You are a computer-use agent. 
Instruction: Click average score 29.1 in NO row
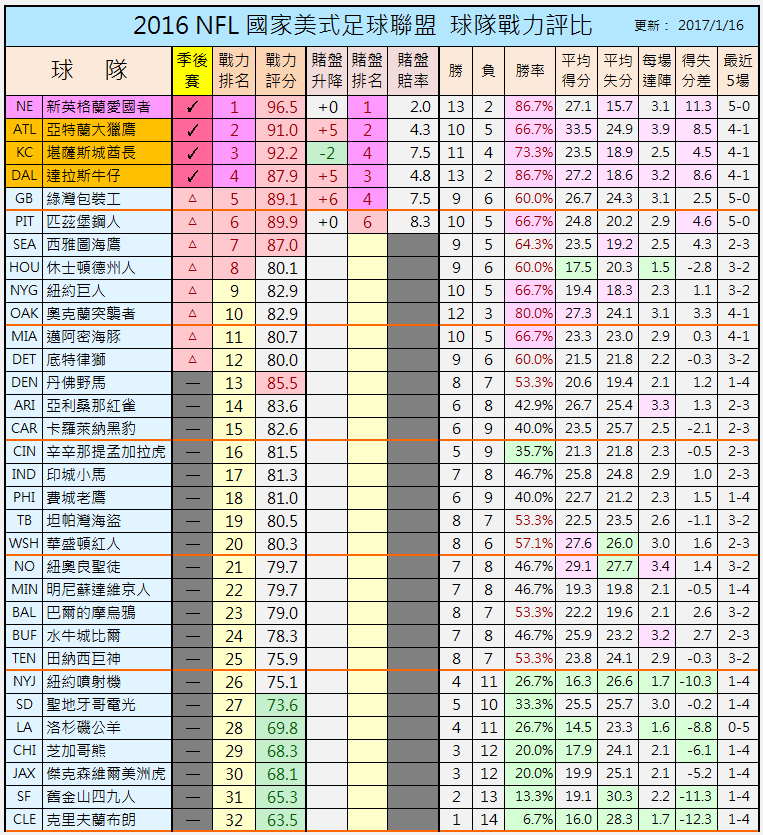578,566
